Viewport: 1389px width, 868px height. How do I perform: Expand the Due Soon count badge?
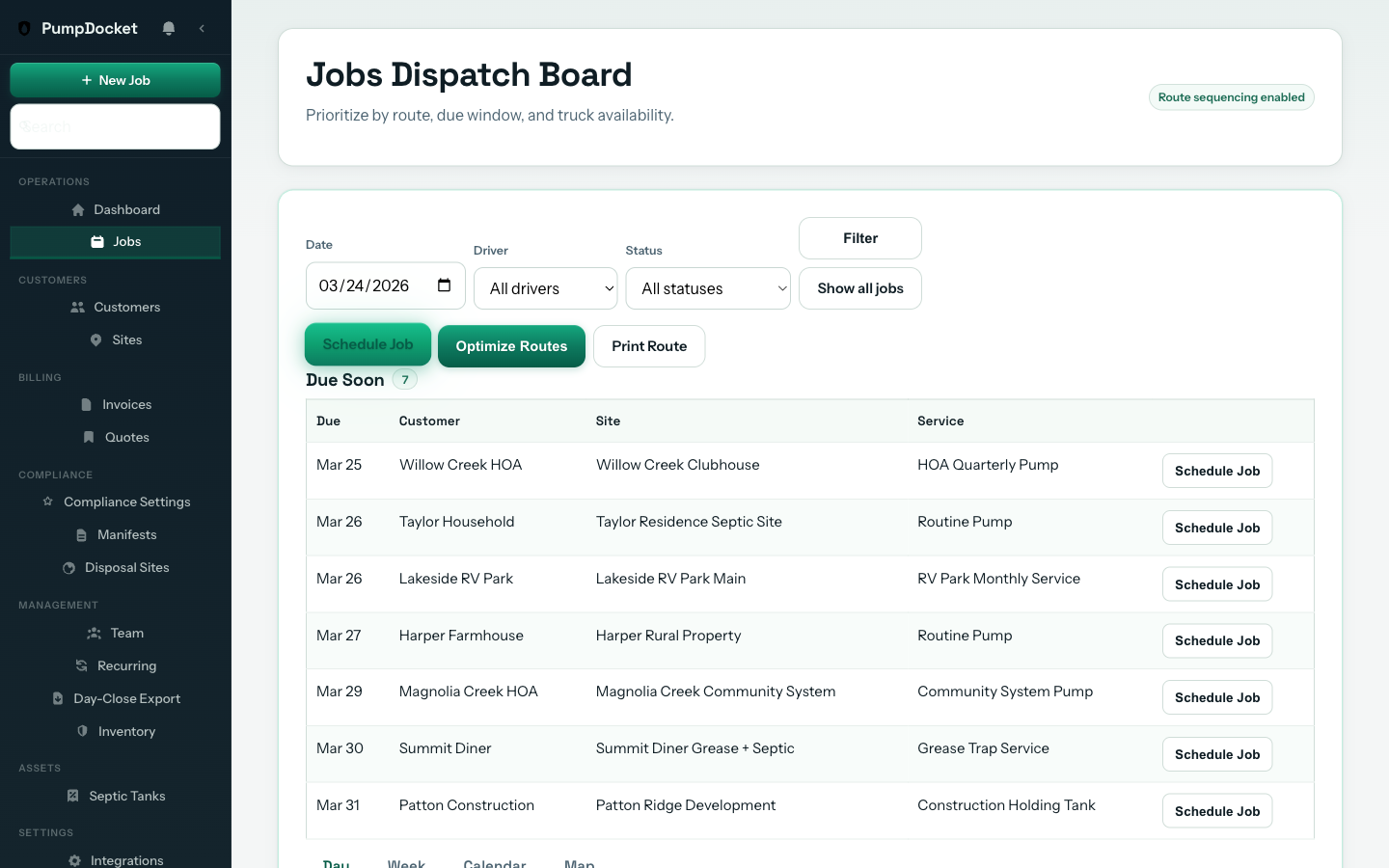pyautogui.click(x=404, y=379)
